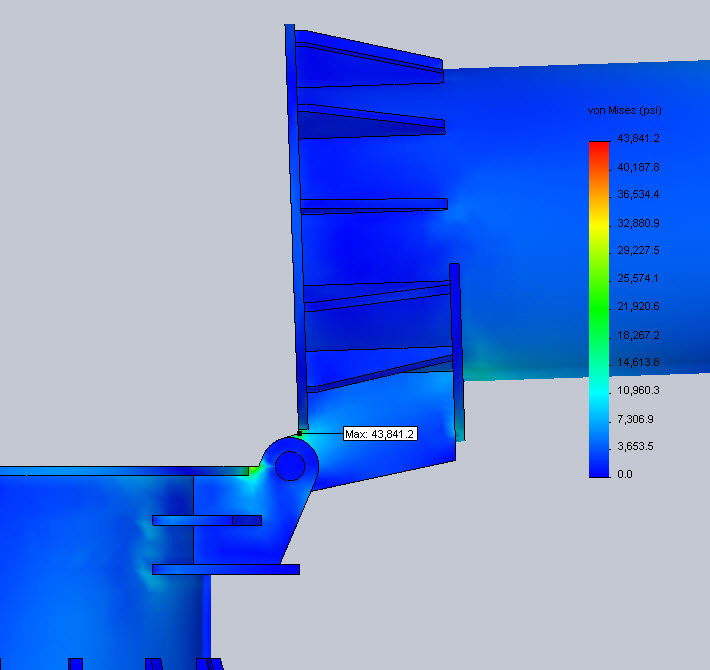Click the 40,187.8 legend value

tap(638, 167)
